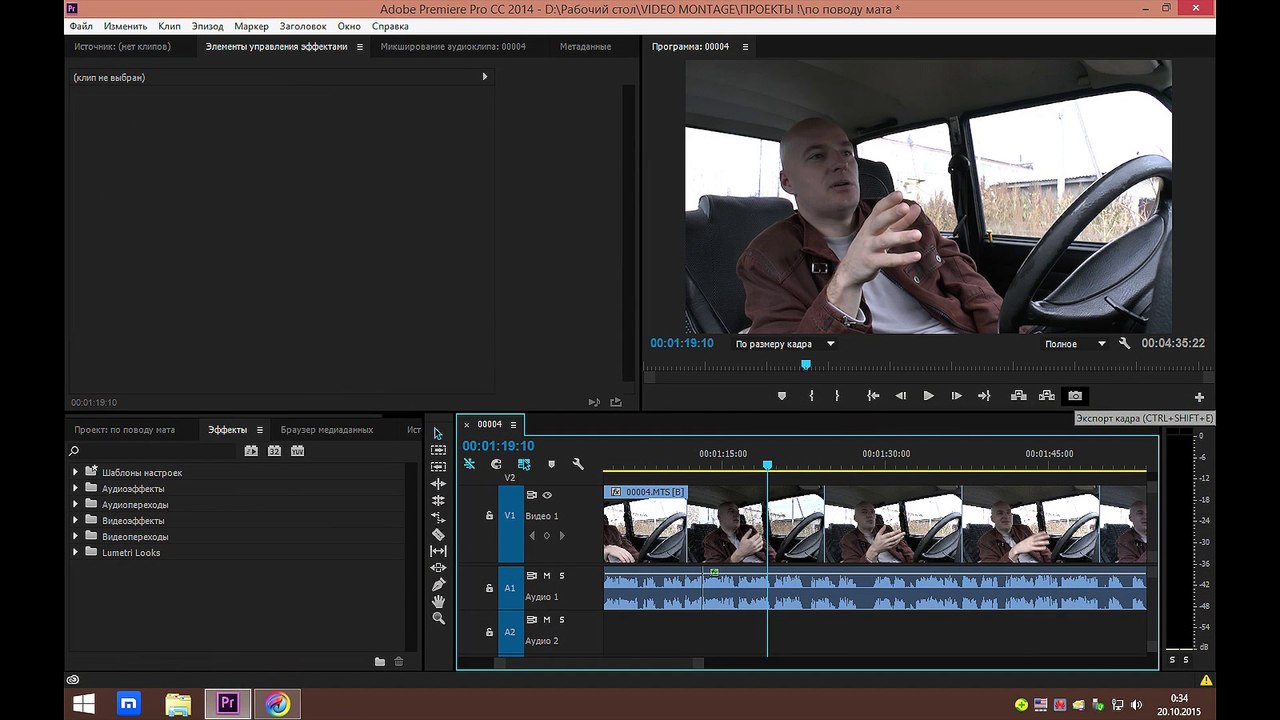Step forward one frame
Image resolution: width=1280 pixels, height=720 pixels.
click(956, 396)
